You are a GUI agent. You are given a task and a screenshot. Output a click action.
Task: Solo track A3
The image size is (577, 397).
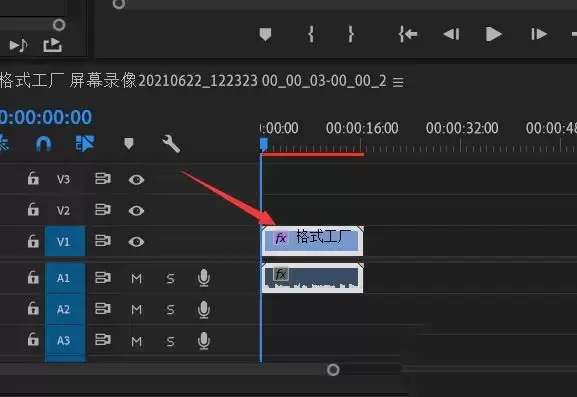[170, 341]
